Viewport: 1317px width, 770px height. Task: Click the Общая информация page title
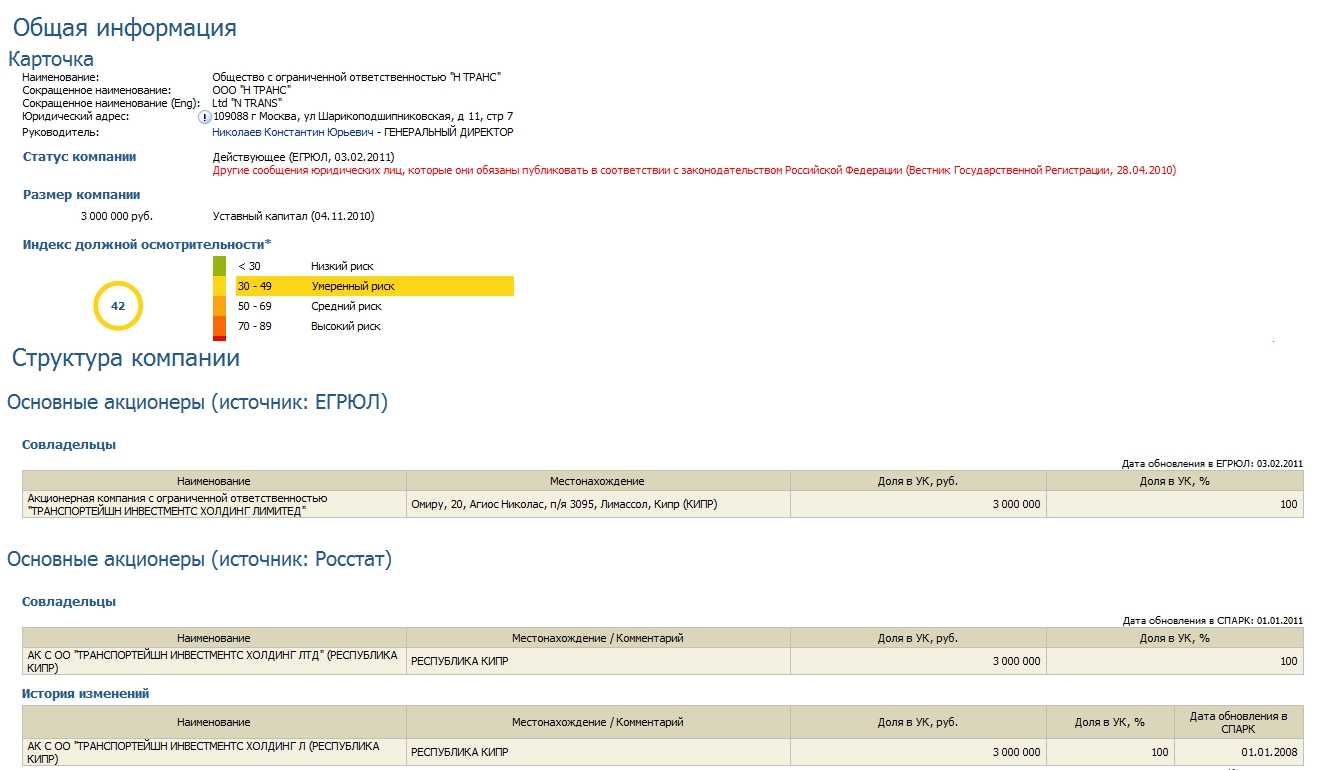pos(124,27)
